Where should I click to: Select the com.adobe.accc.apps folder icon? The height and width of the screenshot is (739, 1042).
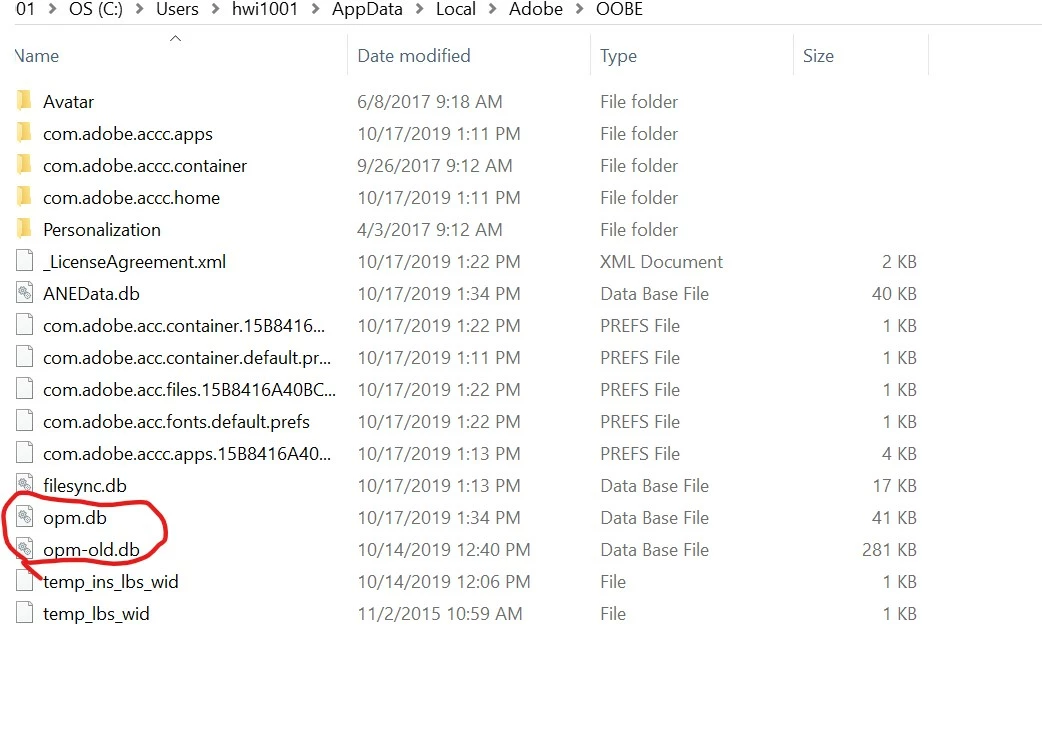tap(24, 133)
